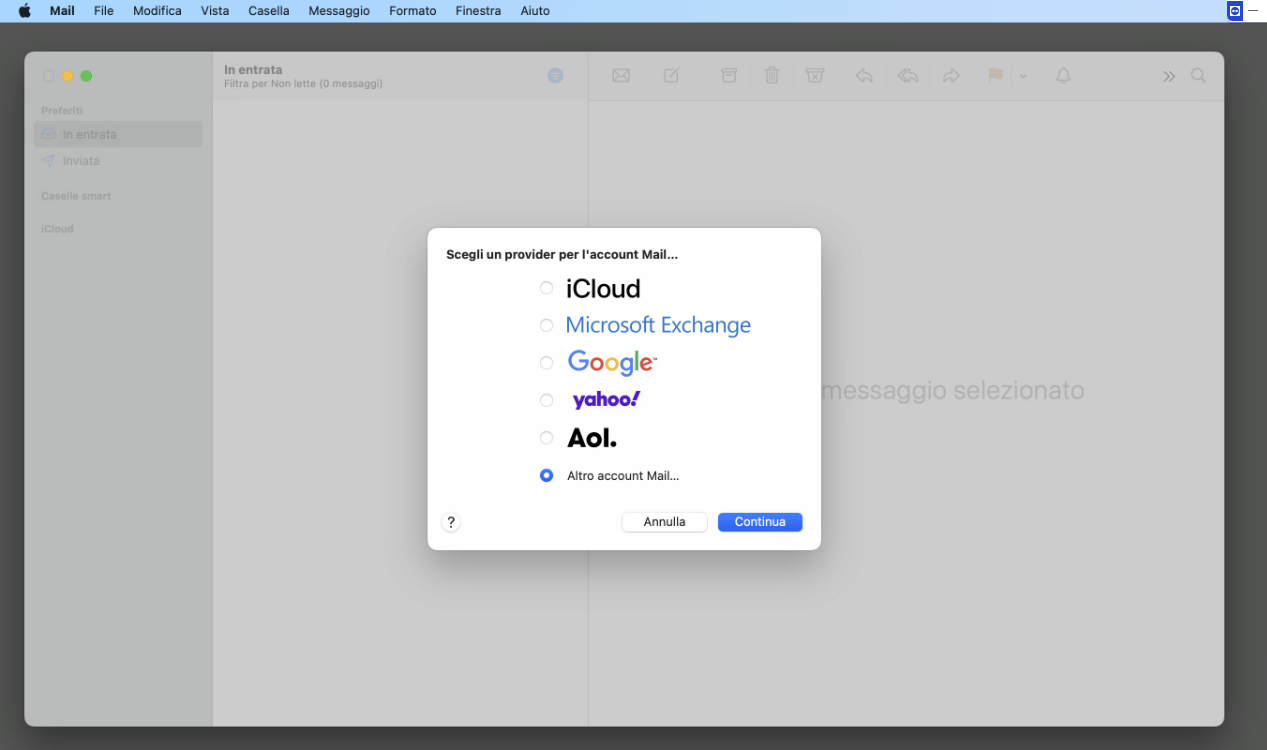Toggle the unread filter button in message list
Image resolution: width=1267 pixels, height=750 pixels.
pyautogui.click(x=555, y=76)
